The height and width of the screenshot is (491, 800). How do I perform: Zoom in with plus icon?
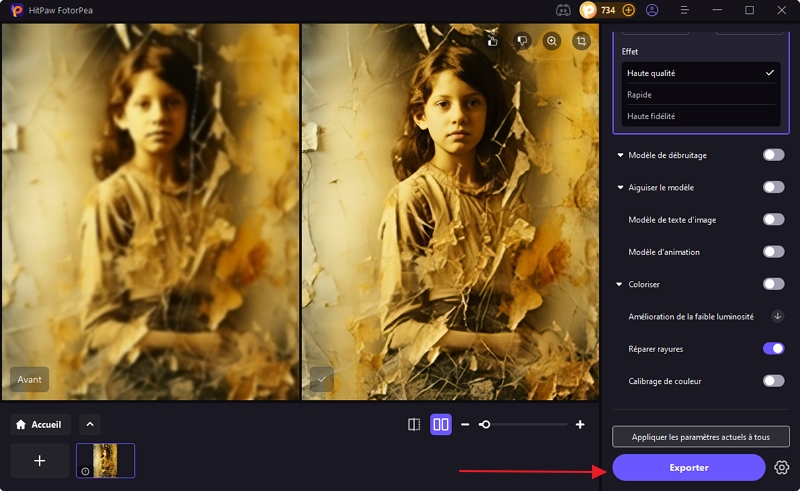pos(580,425)
